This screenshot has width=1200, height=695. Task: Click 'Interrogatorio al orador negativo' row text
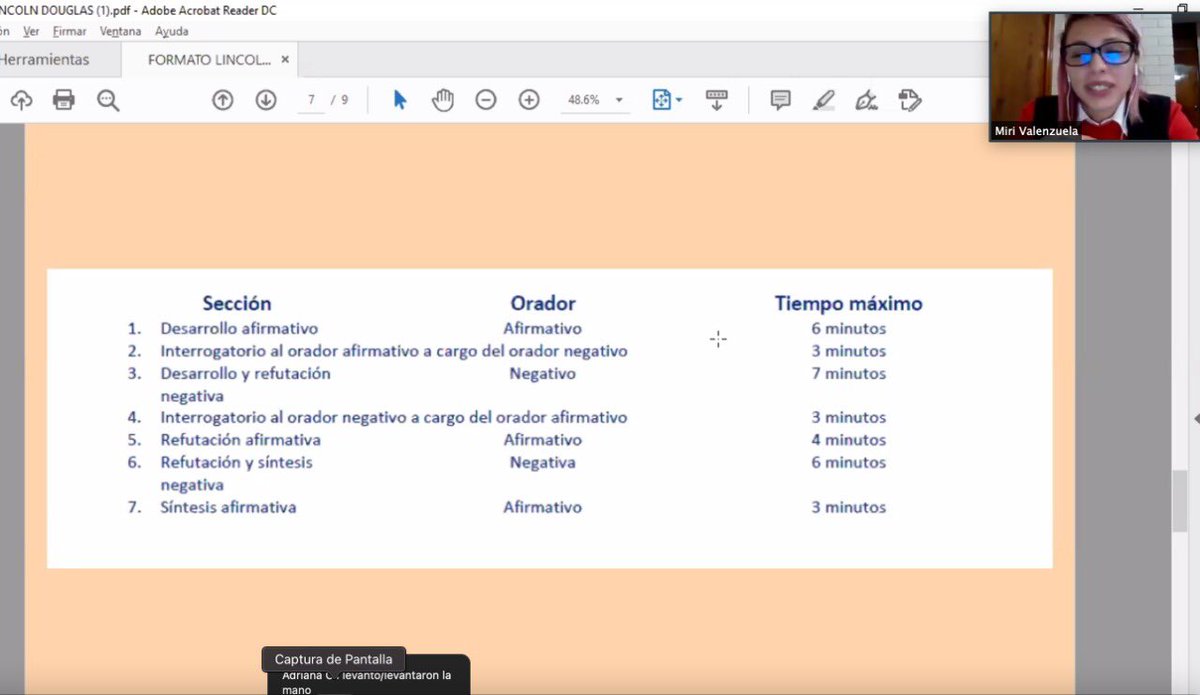(394, 417)
